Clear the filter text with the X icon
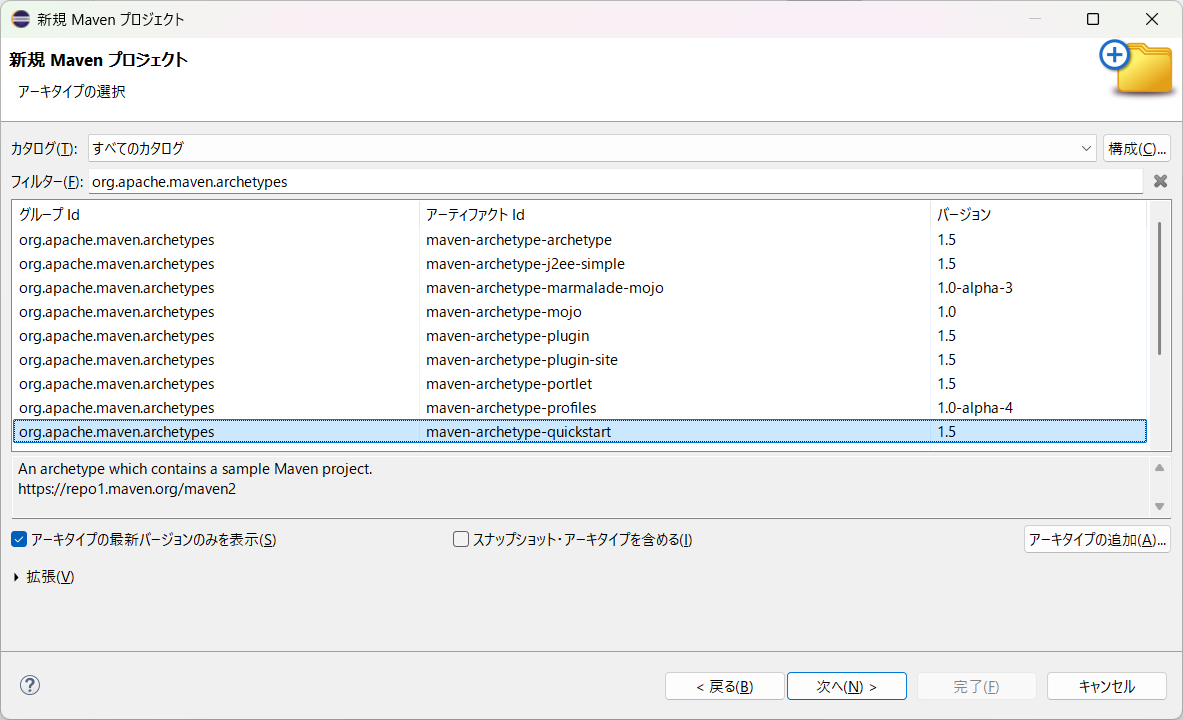This screenshot has height=720, width=1183. (1160, 182)
